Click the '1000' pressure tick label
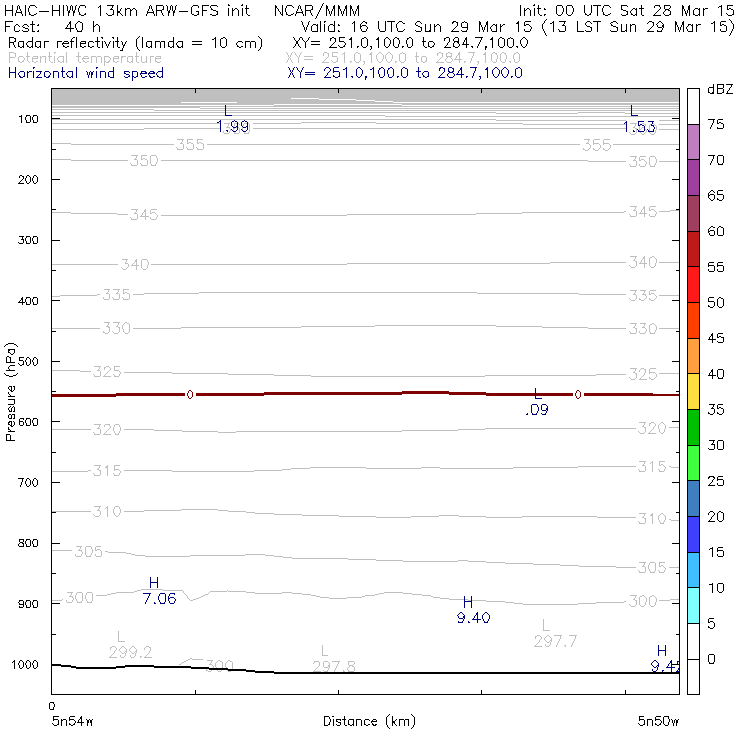740x740 pixels. (25, 664)
